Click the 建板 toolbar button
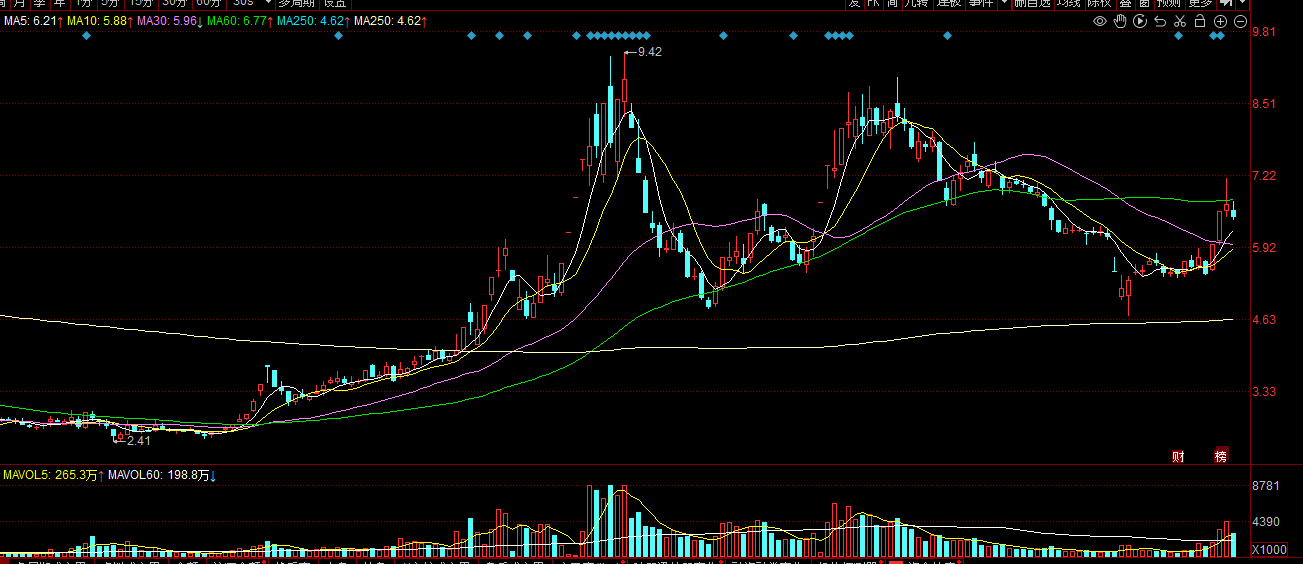The width and height of the screenshot is (1303, 564). [948, 4]
